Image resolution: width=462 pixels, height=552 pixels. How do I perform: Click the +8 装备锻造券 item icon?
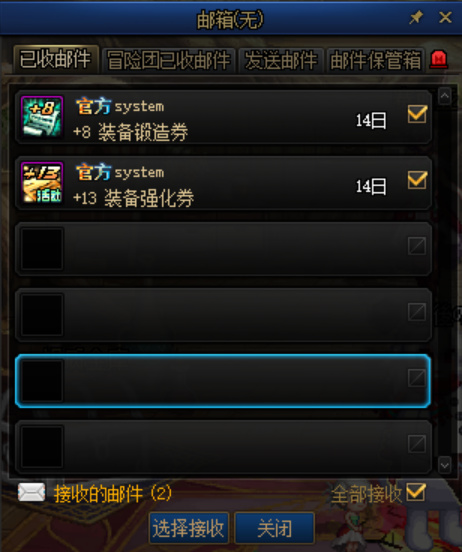(x=42, y=117)
